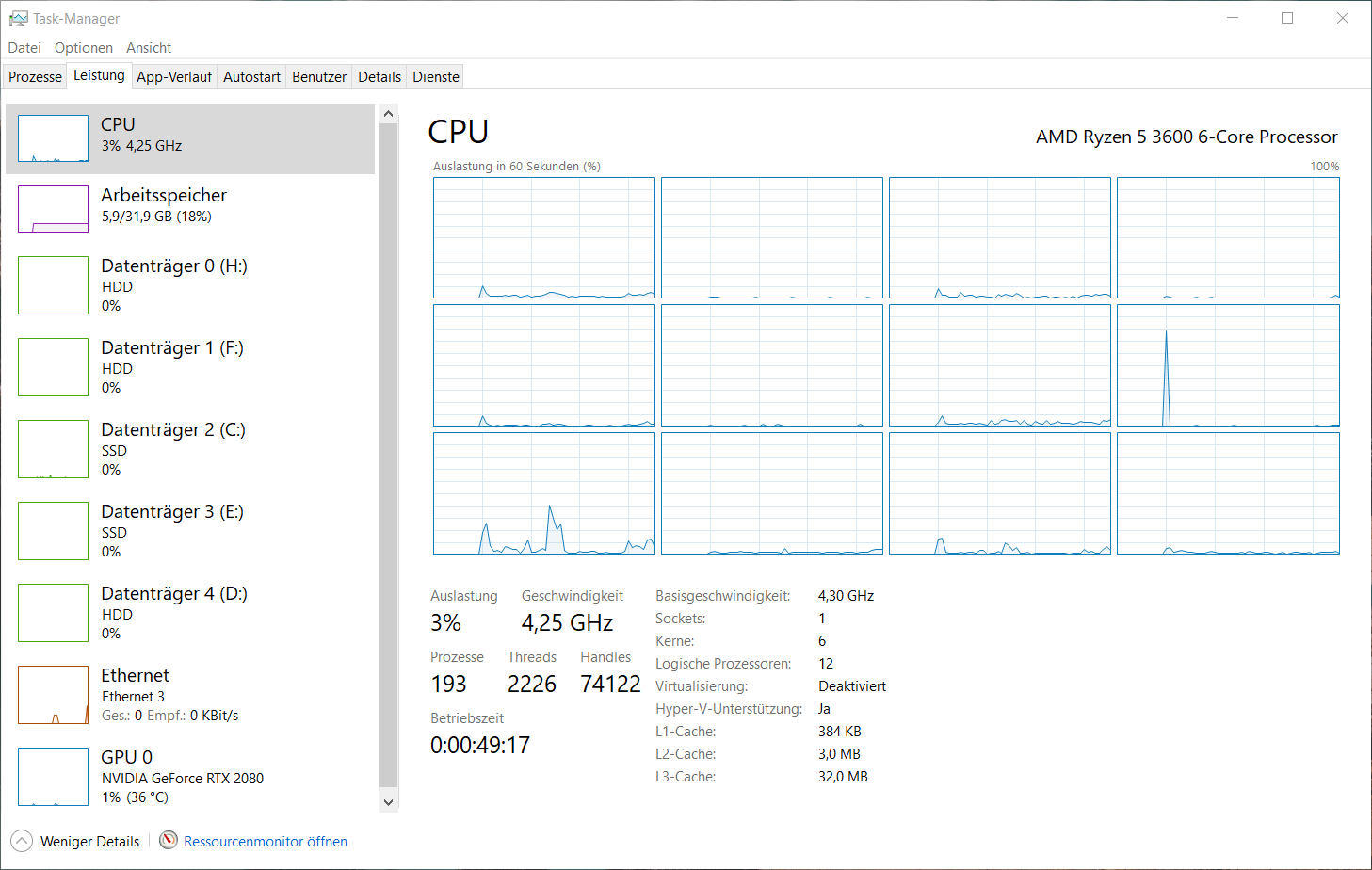
Task: Open Datenträger 0 (H:) performance view
Action: click(190, 285)
